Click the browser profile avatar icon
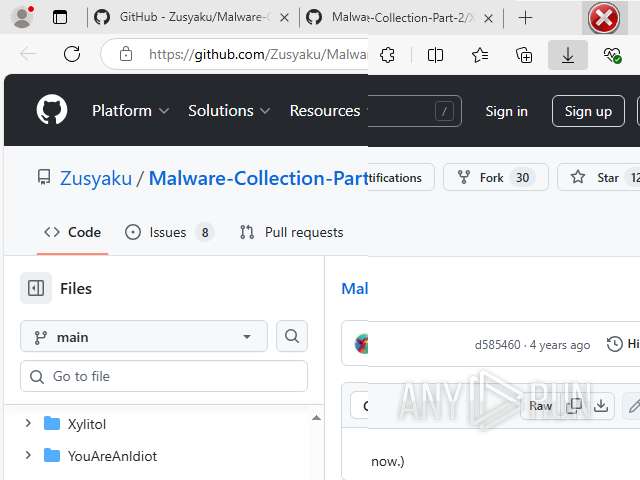This screenshot has height=480, width=640. 23,17
